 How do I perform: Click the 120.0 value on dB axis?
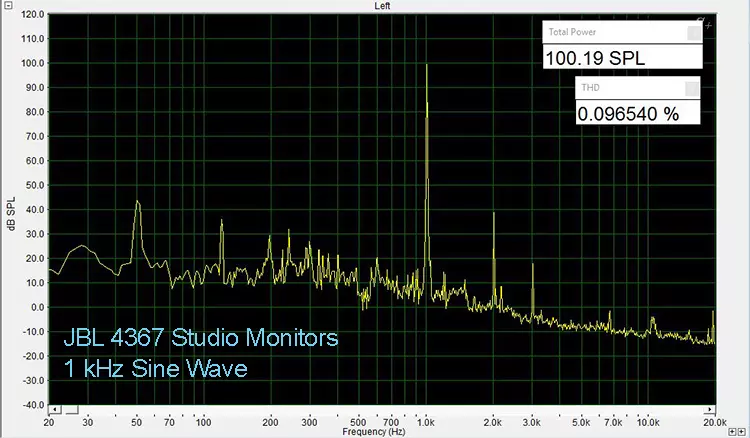pos(33,14)
